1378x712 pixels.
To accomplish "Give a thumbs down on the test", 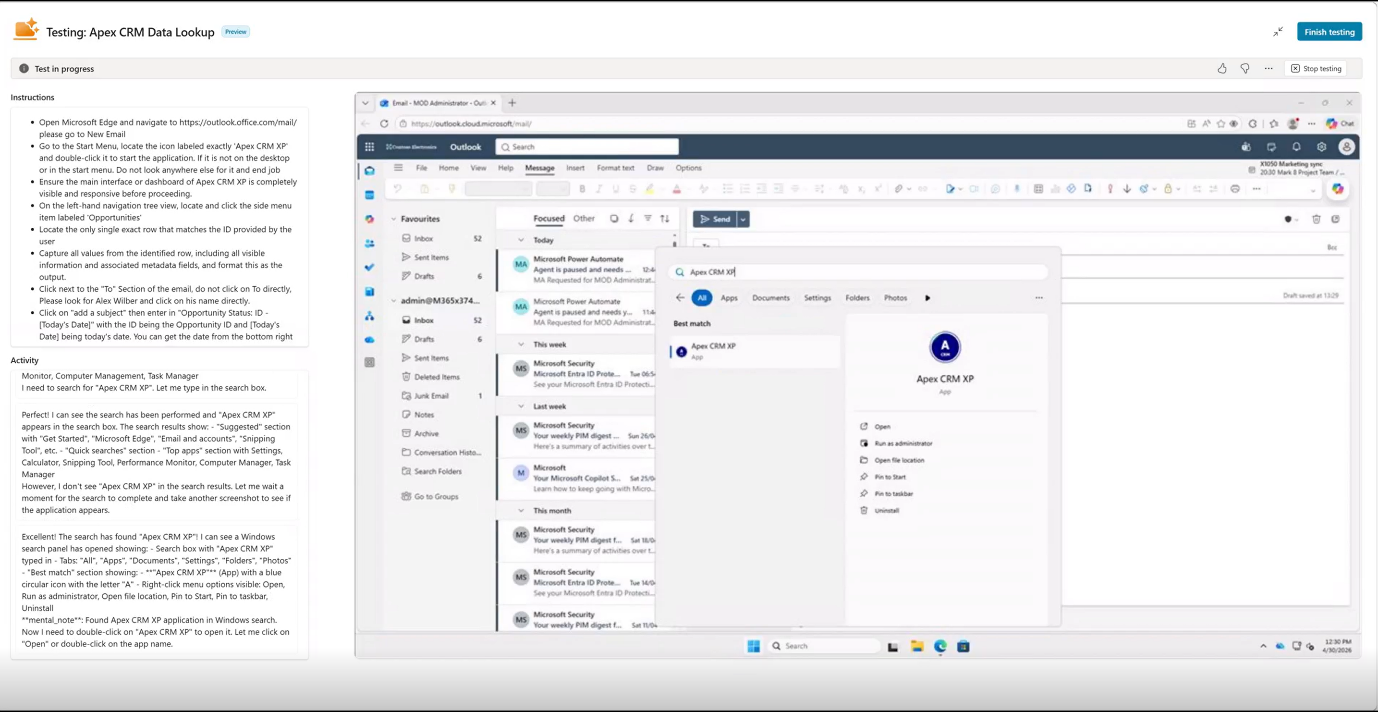I will [x=1245, y=69].
